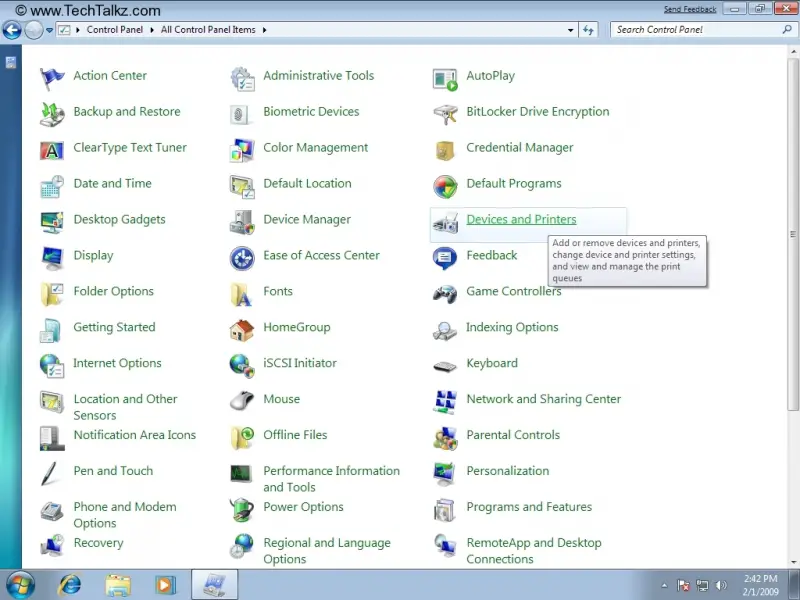This screenshot has width=800, height=600.
Task: Open the Recovery link
Action: tap(98, 543)
